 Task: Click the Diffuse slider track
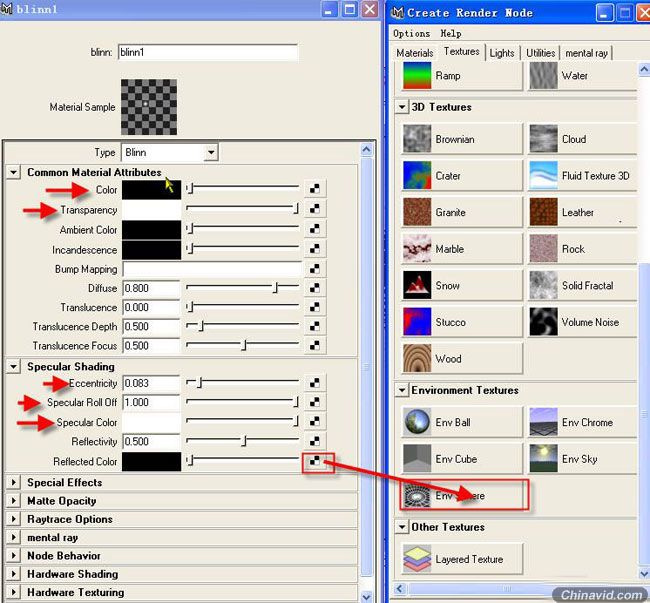[x=243, y=287]
